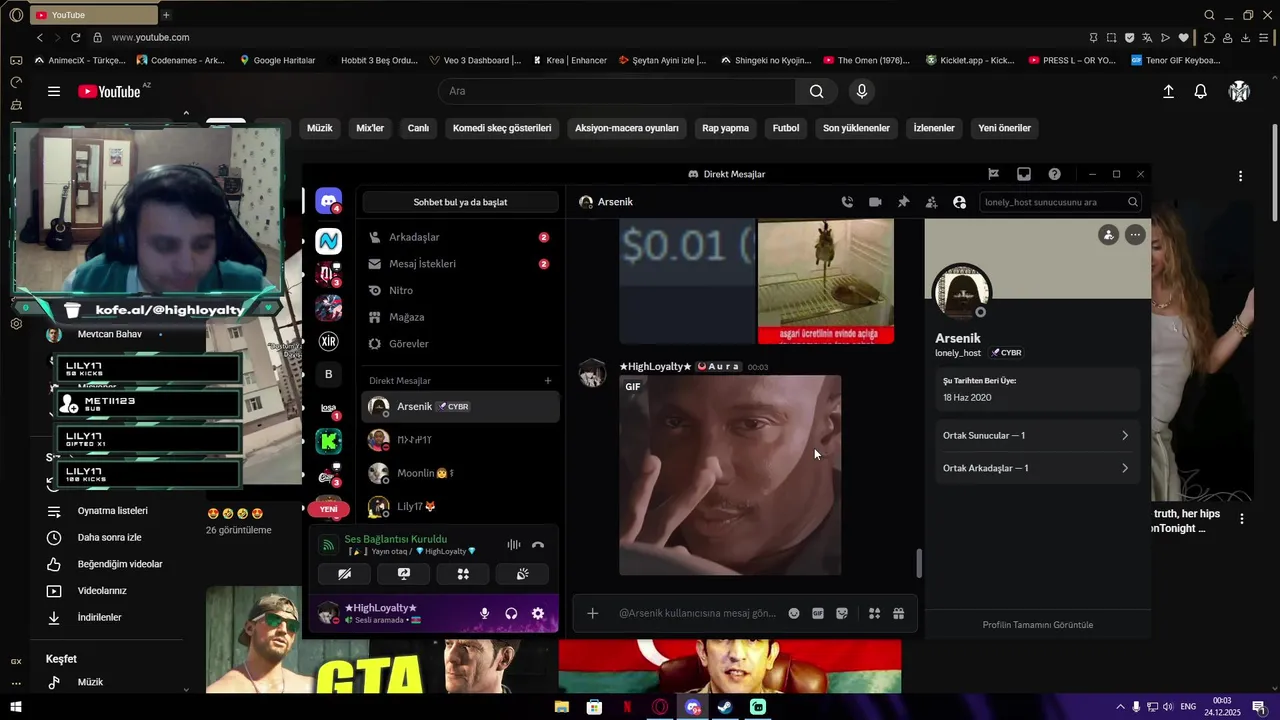1280x720 pixels.
Task: Toggle camera in Discord voice panel
Action: click(x=344, y=574)
